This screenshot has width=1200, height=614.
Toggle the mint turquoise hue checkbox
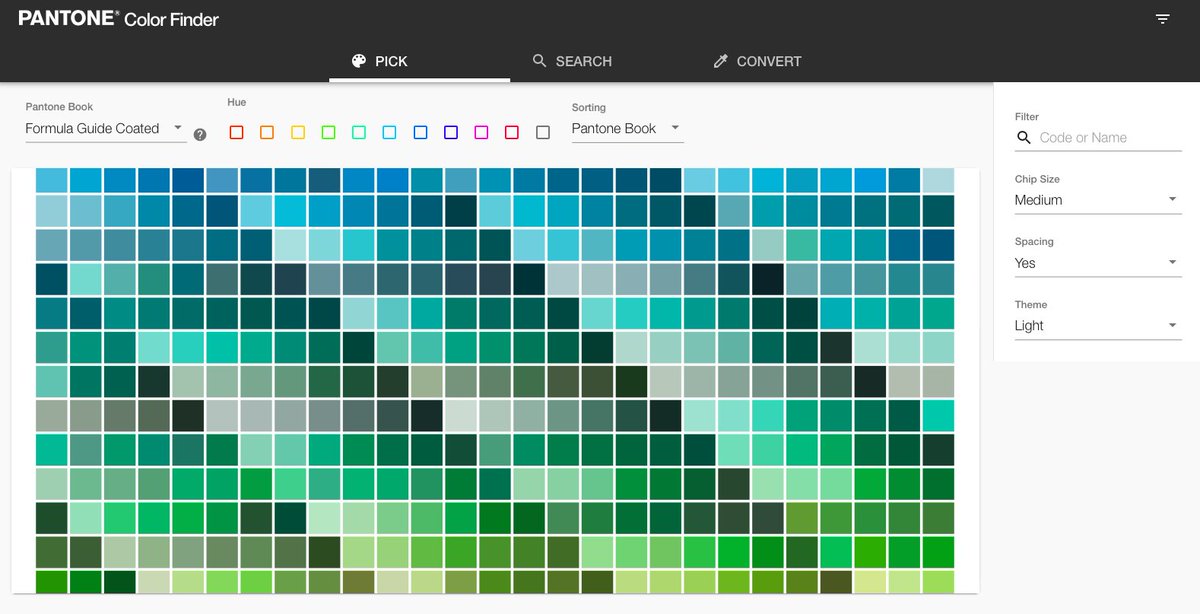click(359, 132)
